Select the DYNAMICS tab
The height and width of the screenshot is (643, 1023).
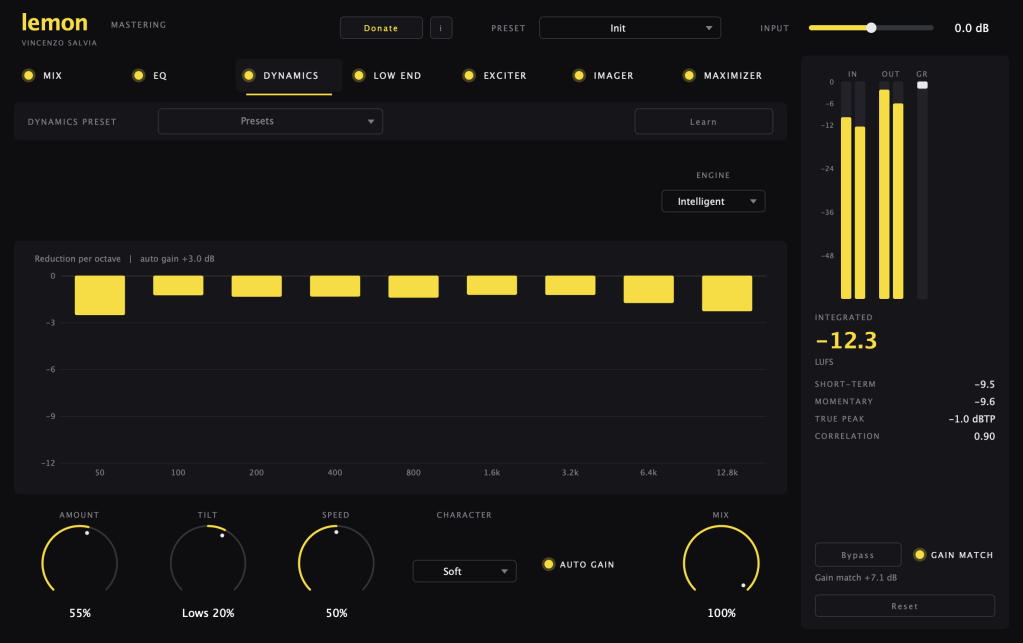pyautogui.click(x=291, y=76)
